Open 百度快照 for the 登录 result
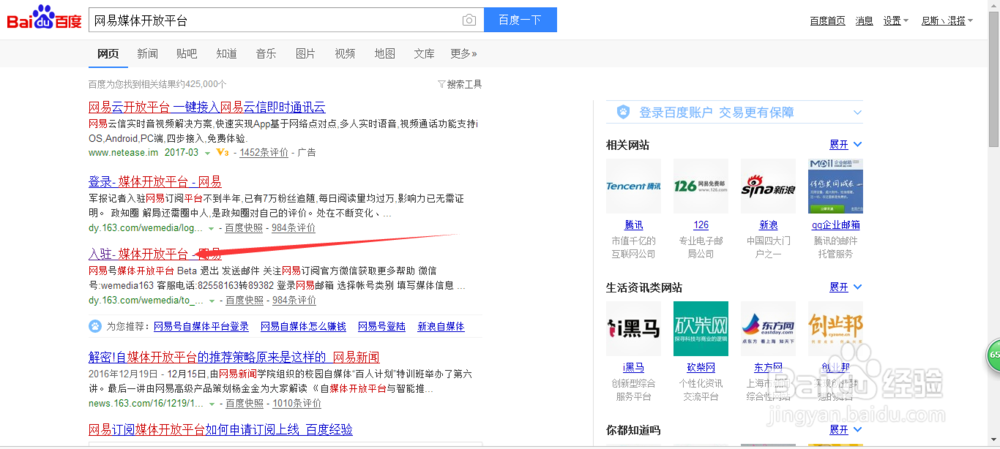Screen dimensions: 1000x449 (245, 228)
